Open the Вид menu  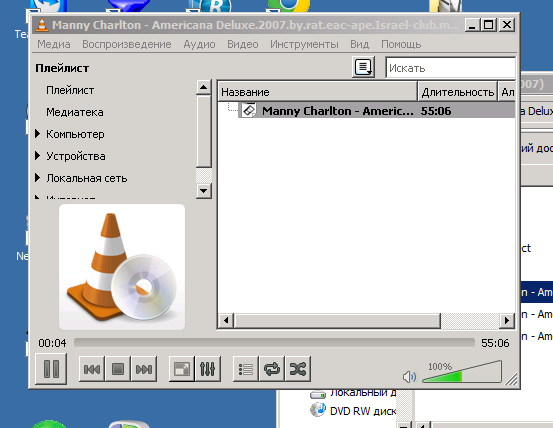tap(359, 44)
